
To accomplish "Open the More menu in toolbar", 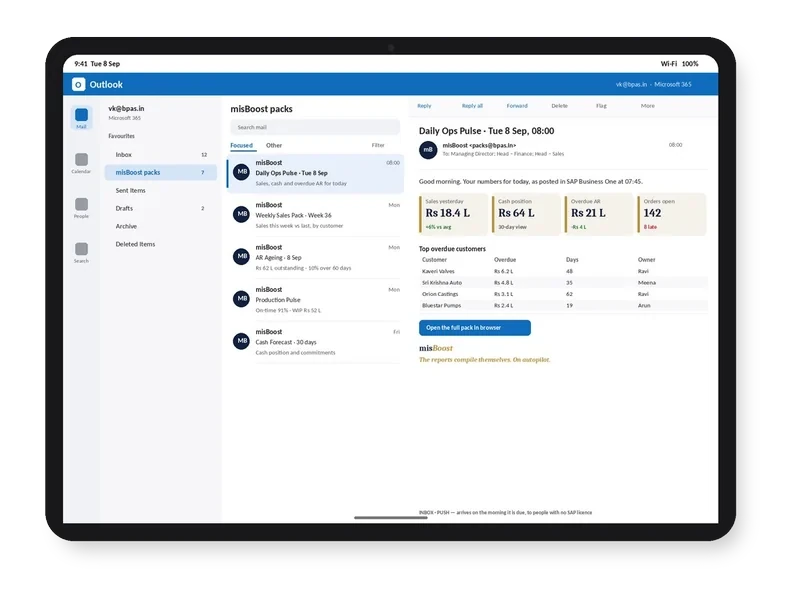I will pyautogui.click(x=647, y=106).
